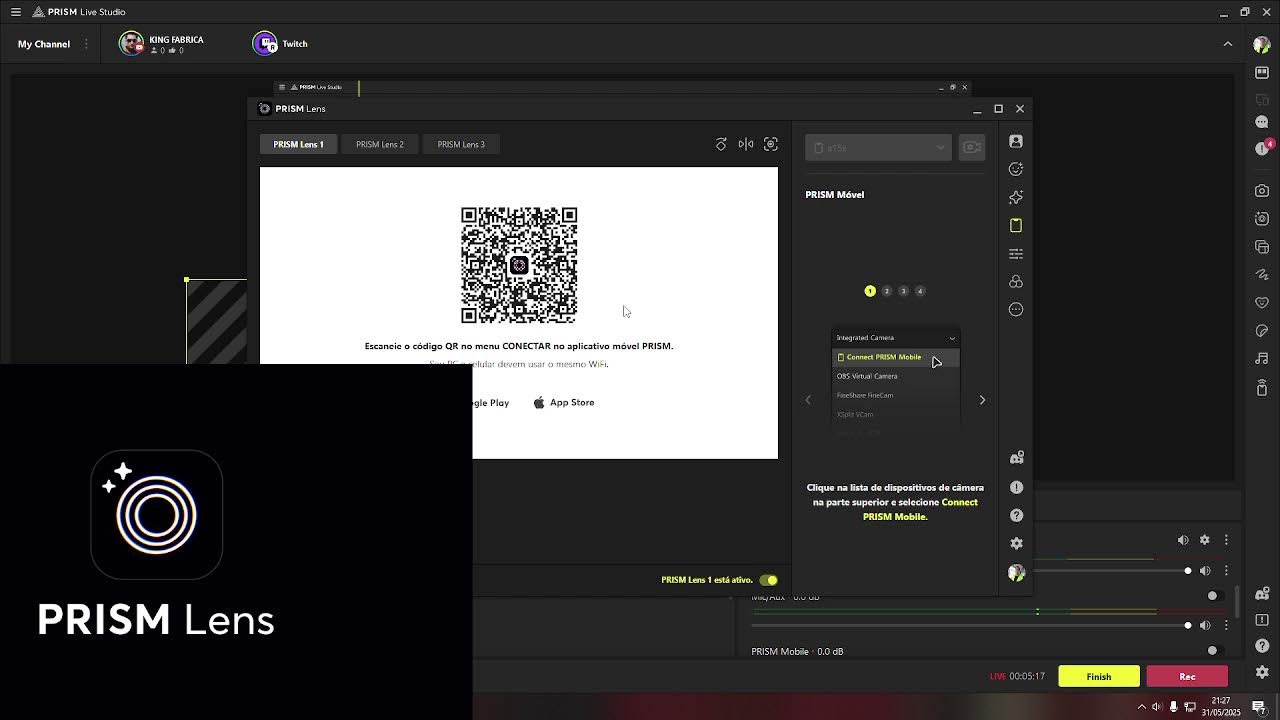The height and width of the screenshot is (720, 1280).
Task: Open the three-dot menu of the audio mixer header
Action: coord(1227,540)
